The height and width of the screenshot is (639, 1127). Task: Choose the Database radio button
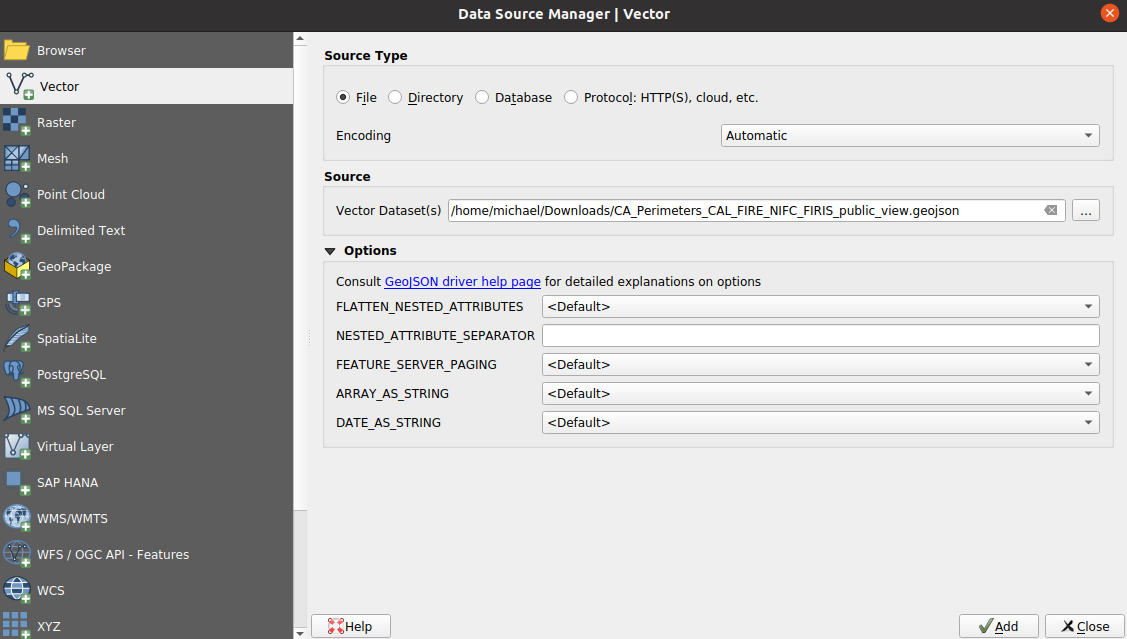482,98
